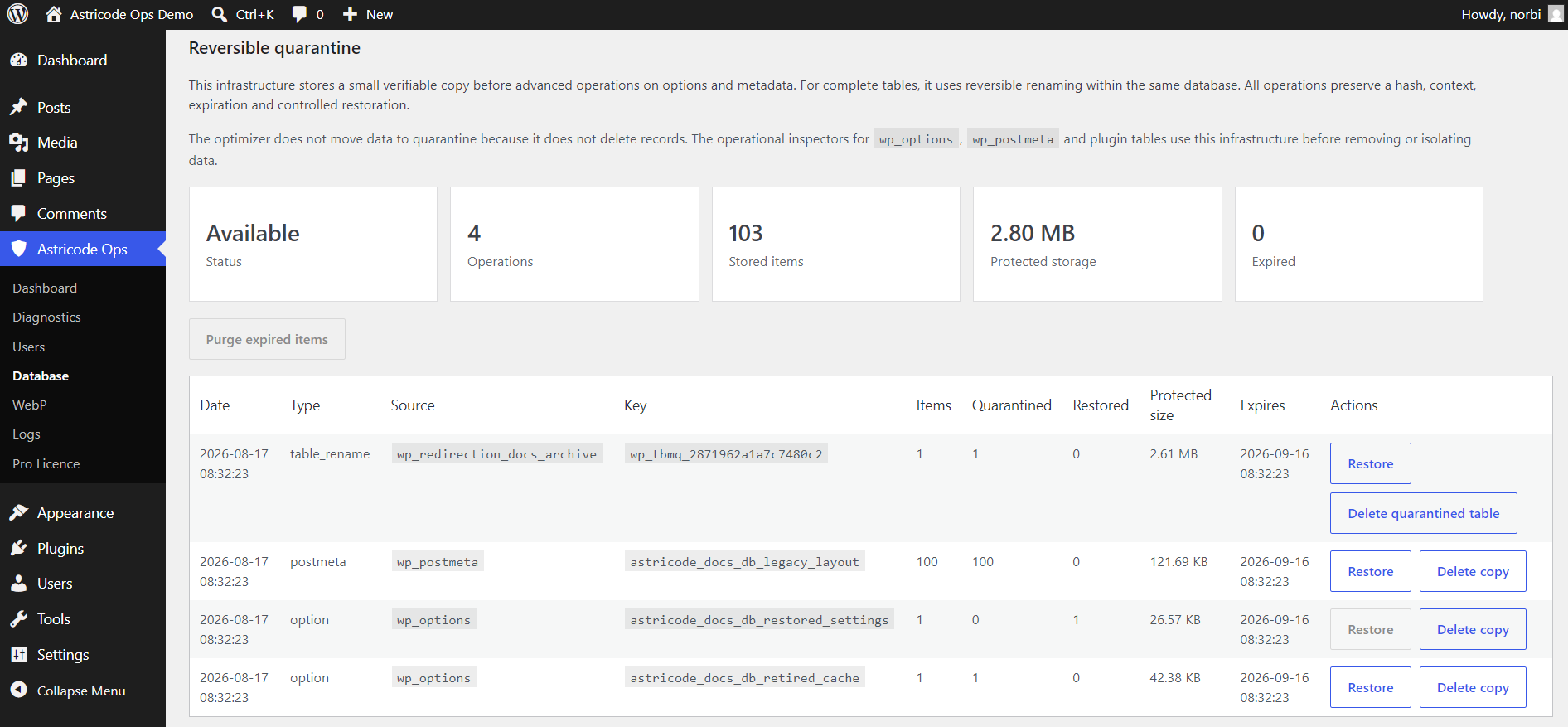The image size is (1568, 727).
Task: Click the Tools wrench icon
Action: [18, 618]
